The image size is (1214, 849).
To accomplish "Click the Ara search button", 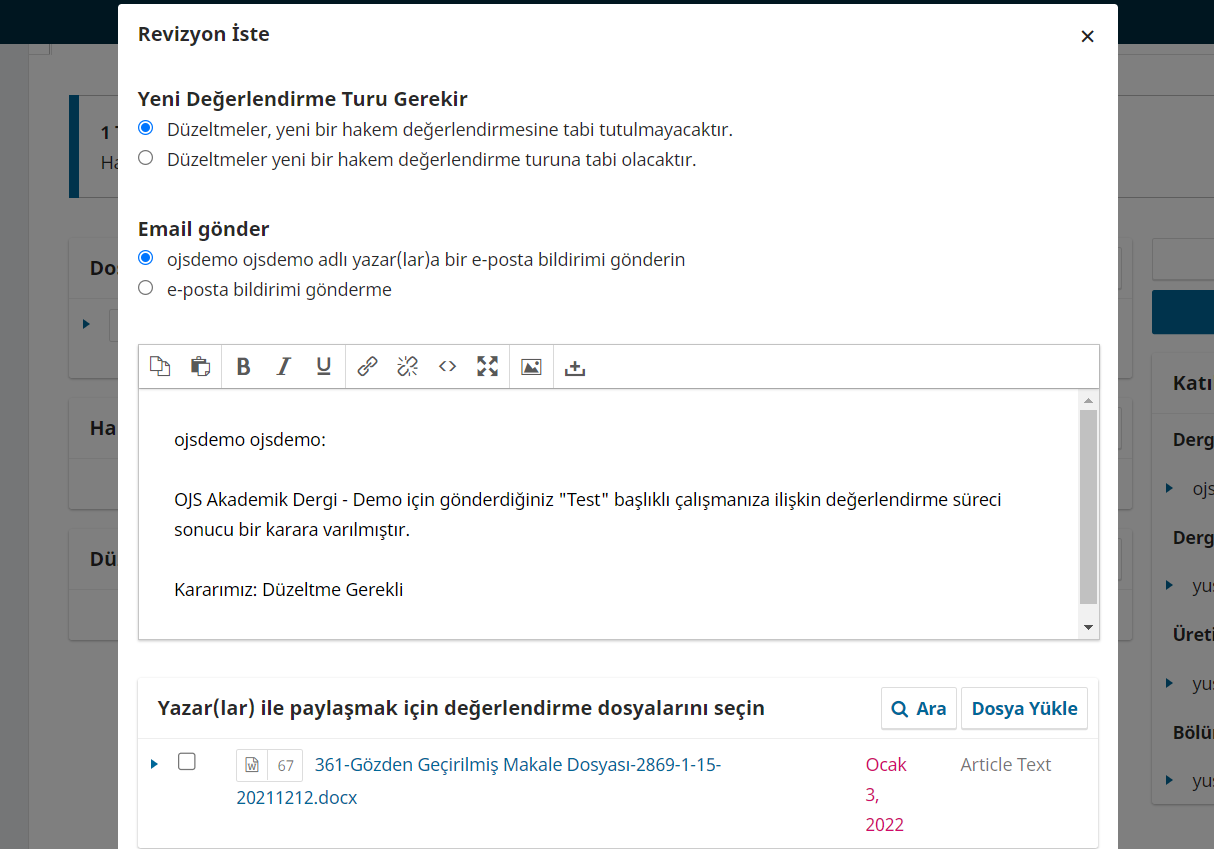I will pos(919,708).
